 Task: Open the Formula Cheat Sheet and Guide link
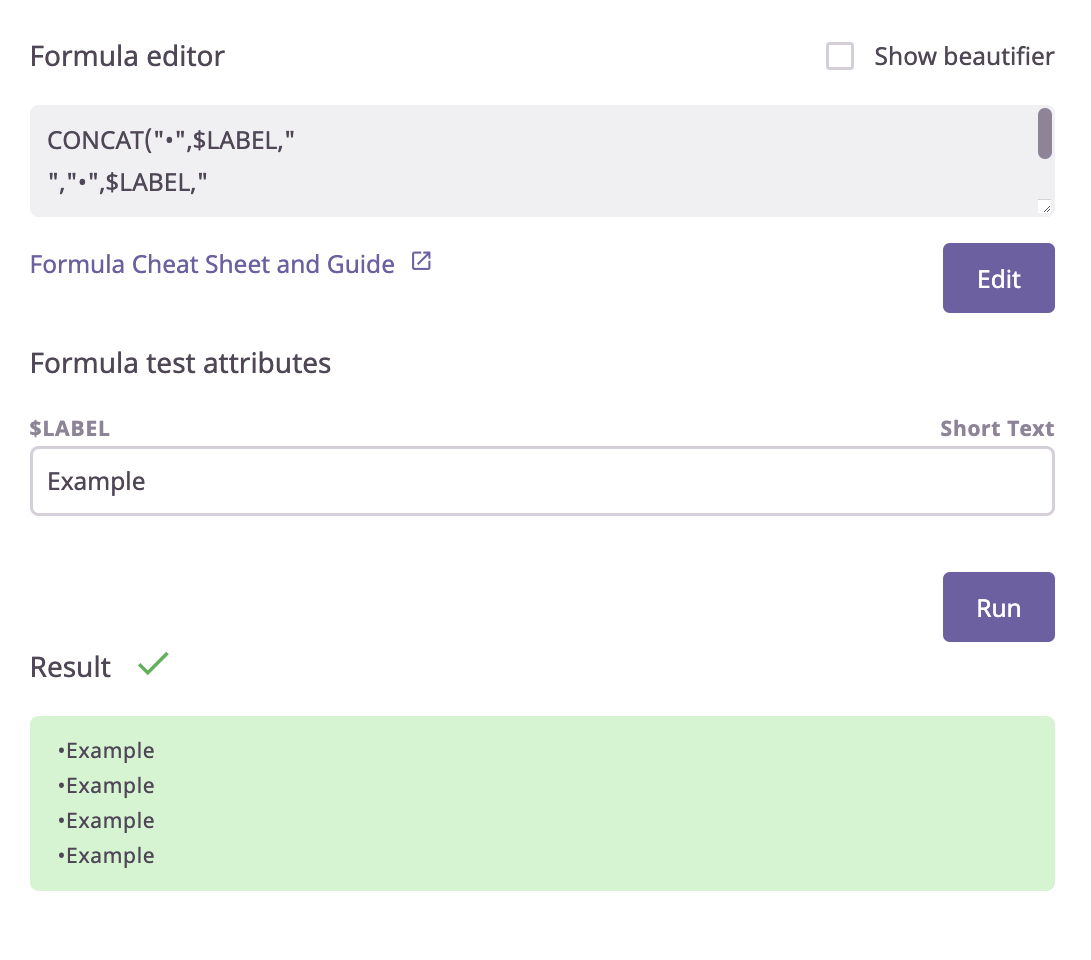212,264
